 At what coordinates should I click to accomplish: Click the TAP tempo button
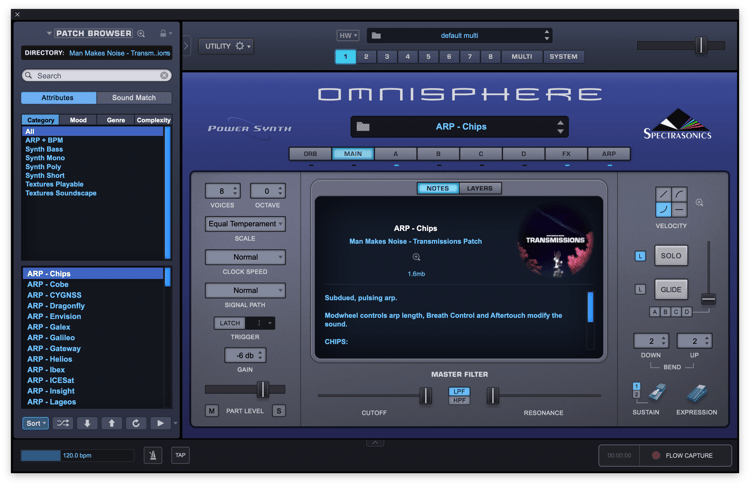(x=180, y=455)
